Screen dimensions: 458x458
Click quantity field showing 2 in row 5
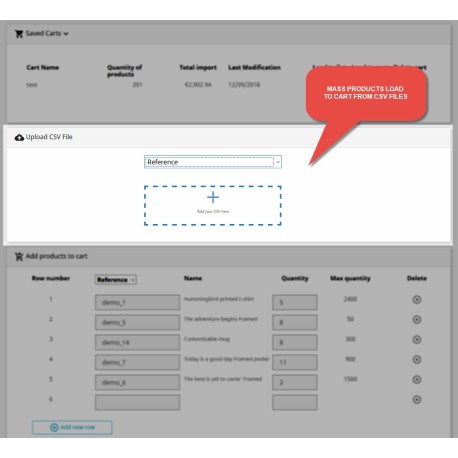click(295, 382)
